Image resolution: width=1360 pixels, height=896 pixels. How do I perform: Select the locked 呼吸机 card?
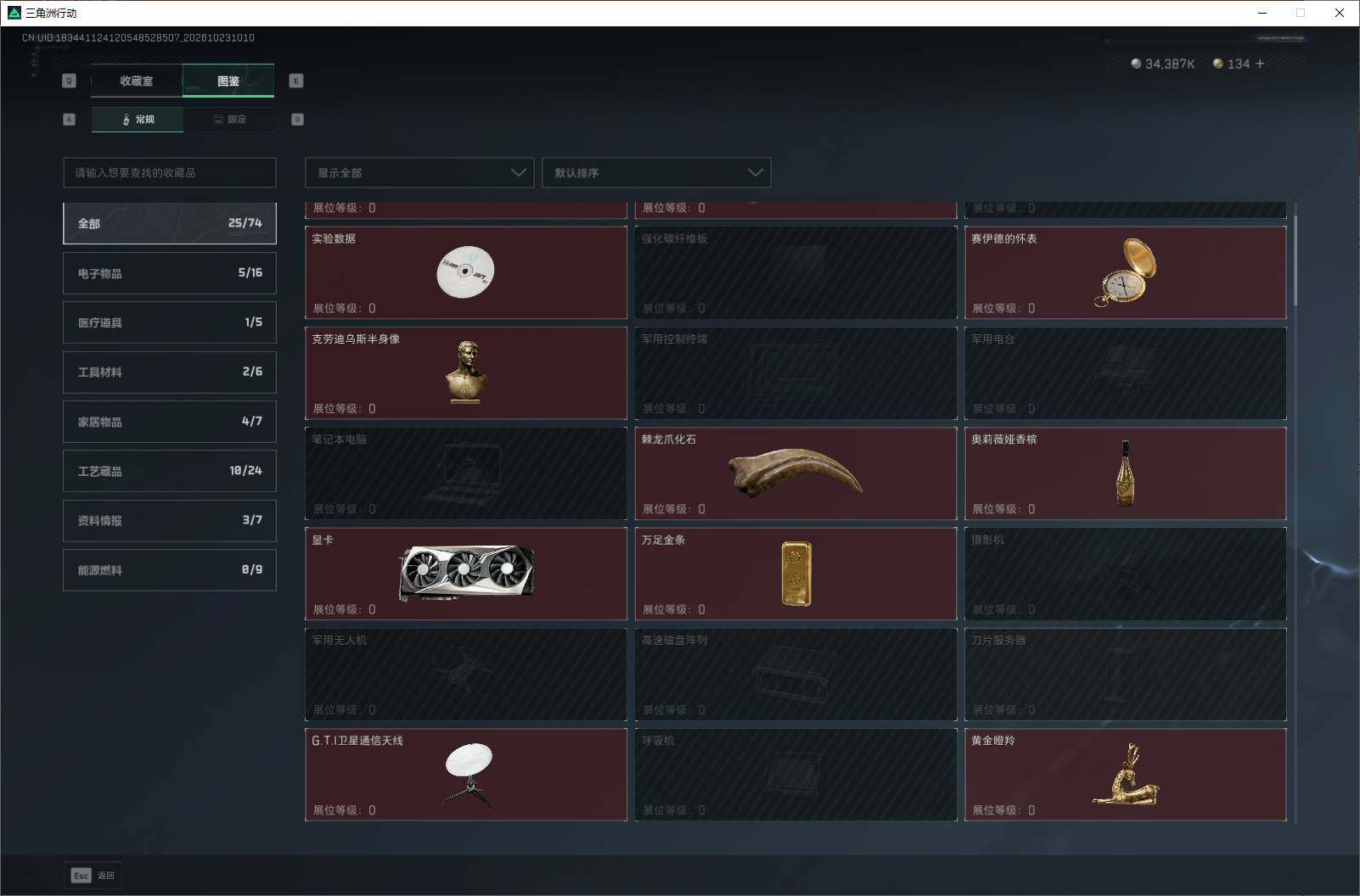795,775
